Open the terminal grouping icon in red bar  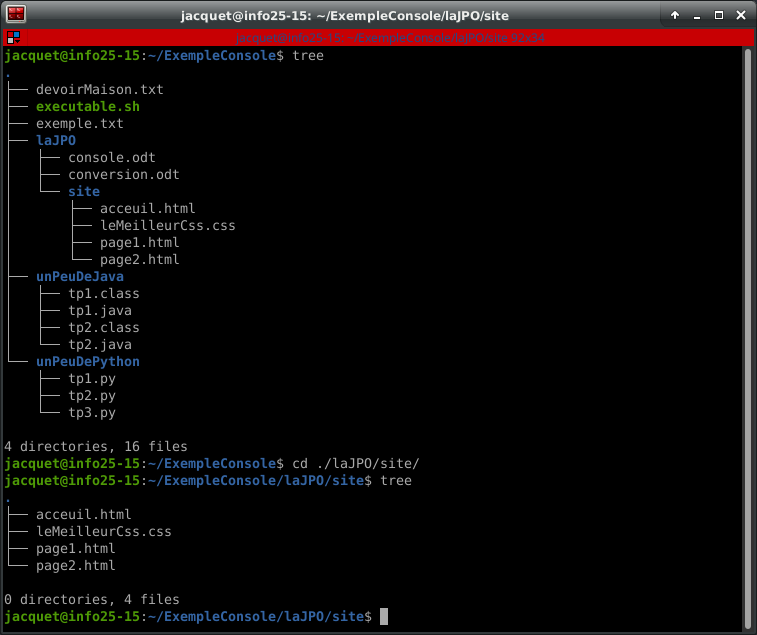click(x=12, y=37)
